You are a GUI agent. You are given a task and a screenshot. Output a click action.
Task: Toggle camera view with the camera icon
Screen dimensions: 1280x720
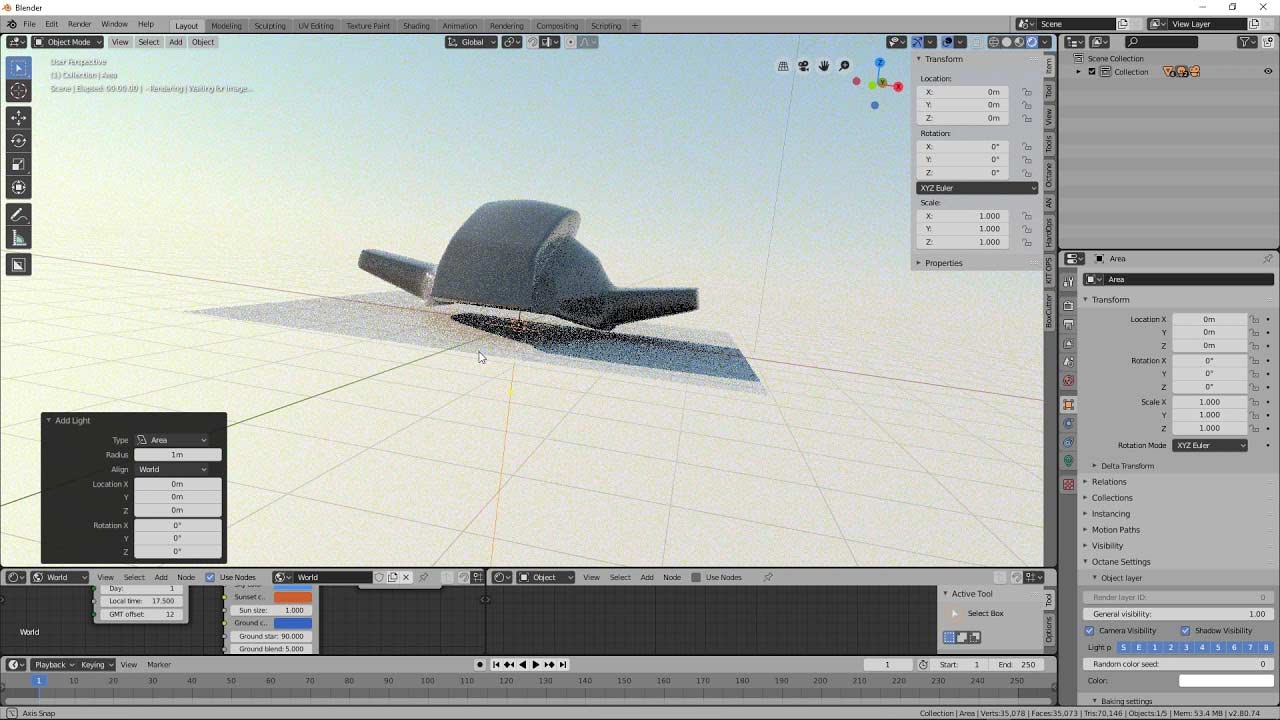[x=803, y=66]
